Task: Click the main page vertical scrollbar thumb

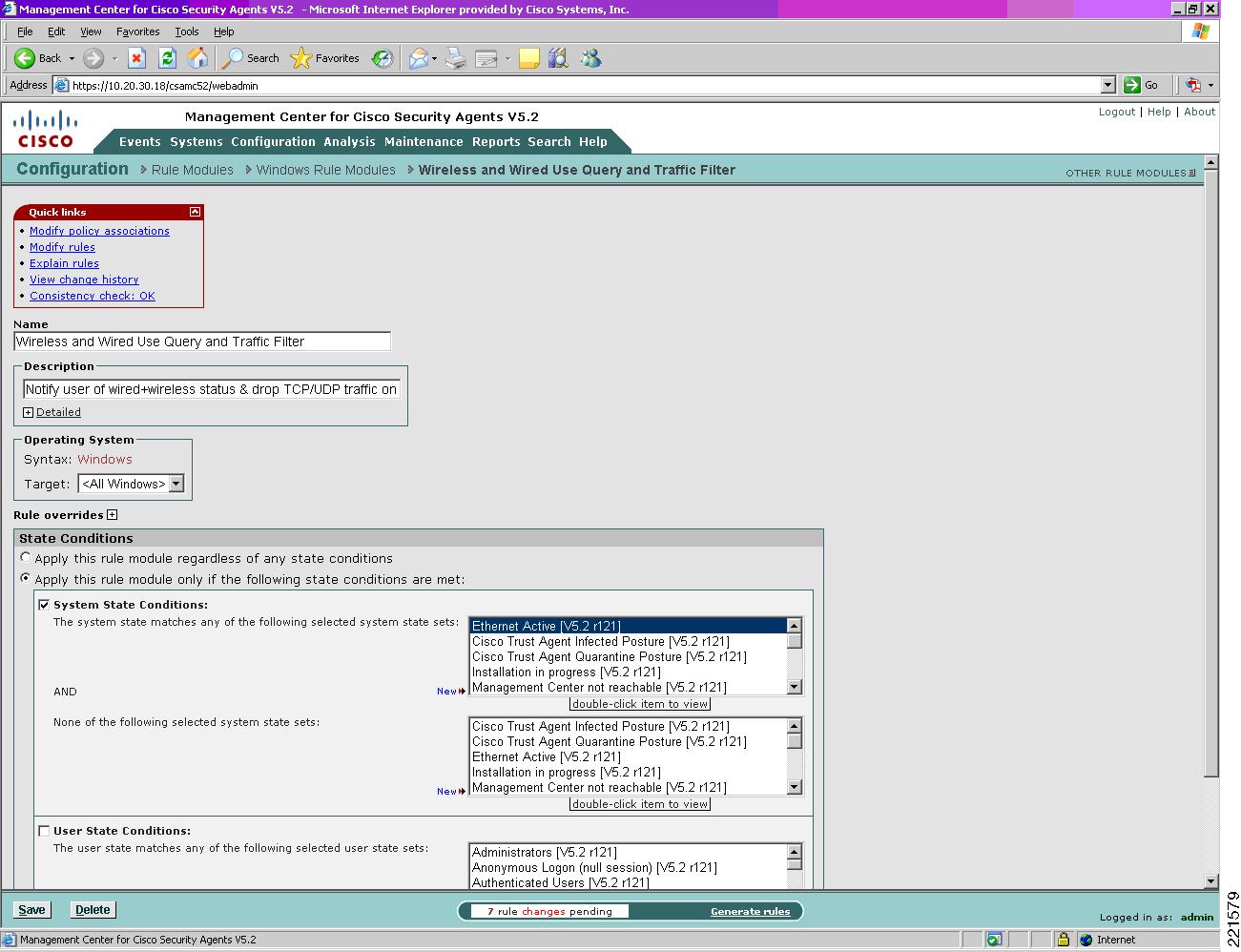Action: pos(1211,473)
